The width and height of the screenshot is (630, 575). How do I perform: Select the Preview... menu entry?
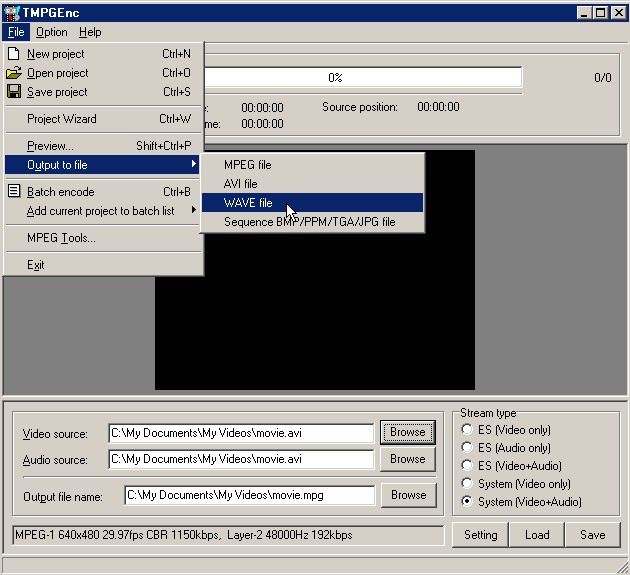click(102, 146)
